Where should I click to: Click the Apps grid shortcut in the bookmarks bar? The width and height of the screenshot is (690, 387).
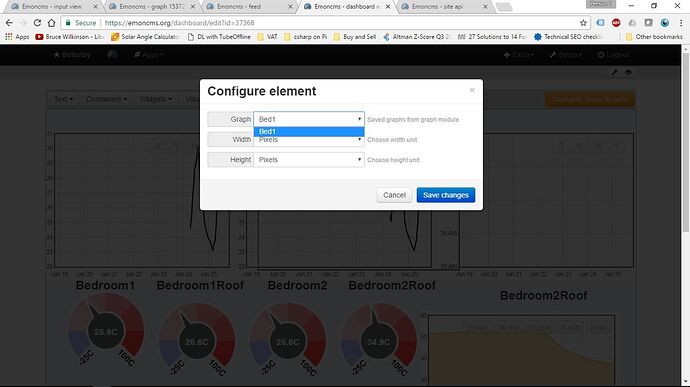(17, 37)
